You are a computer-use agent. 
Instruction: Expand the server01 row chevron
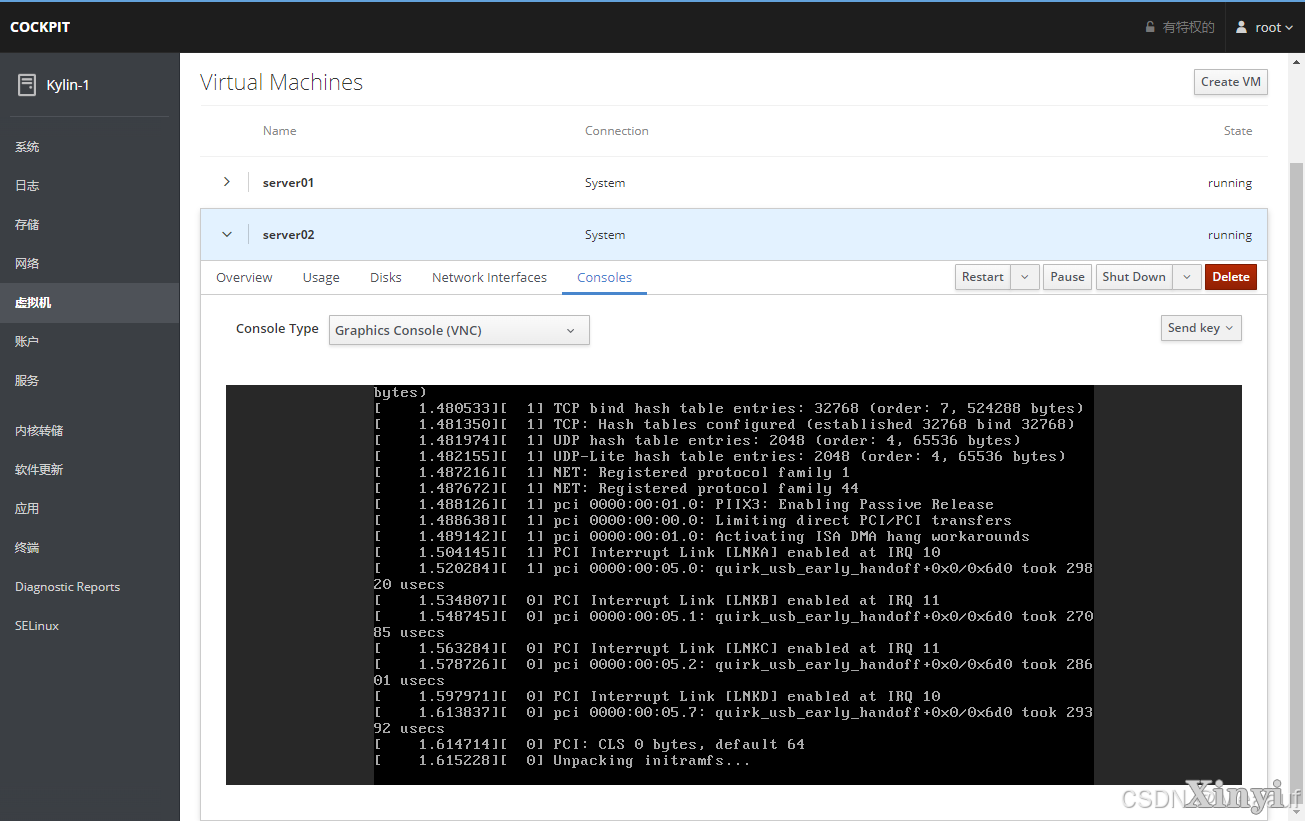(x=227, y=182)
